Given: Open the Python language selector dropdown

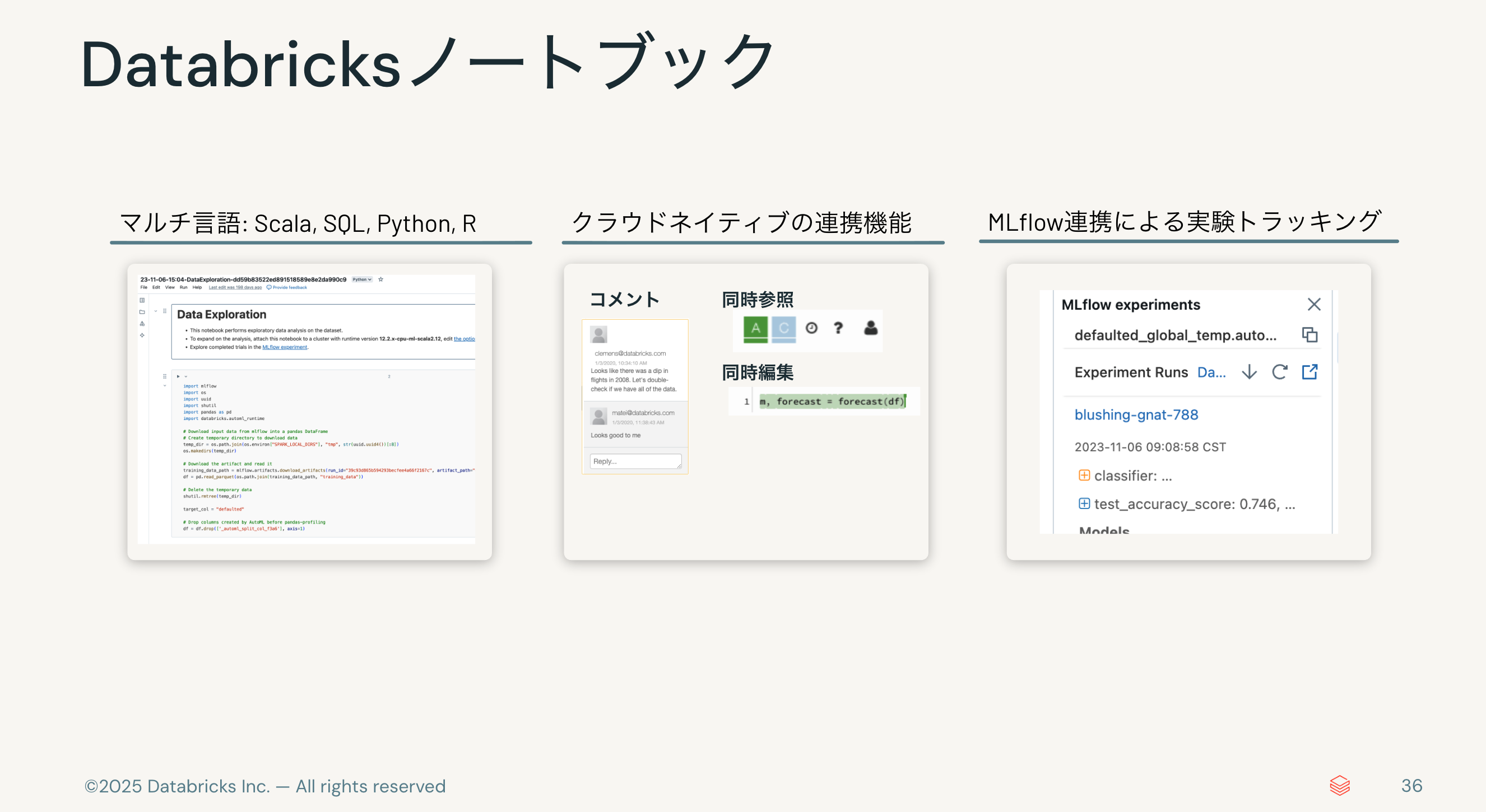Looking at the screenshot, I should point(361,279).
